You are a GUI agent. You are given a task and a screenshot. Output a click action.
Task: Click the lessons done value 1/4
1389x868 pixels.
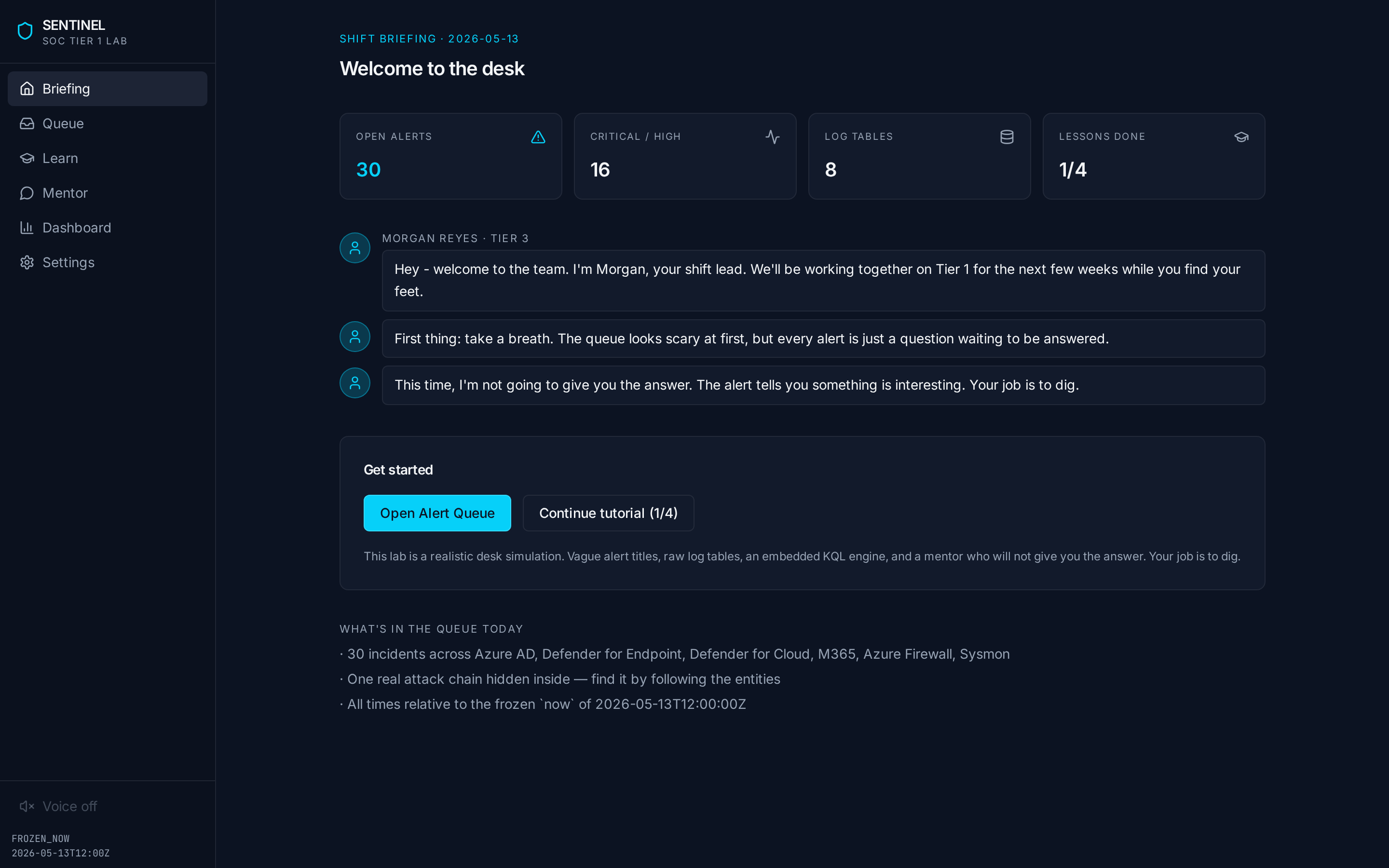point(1072,169)
